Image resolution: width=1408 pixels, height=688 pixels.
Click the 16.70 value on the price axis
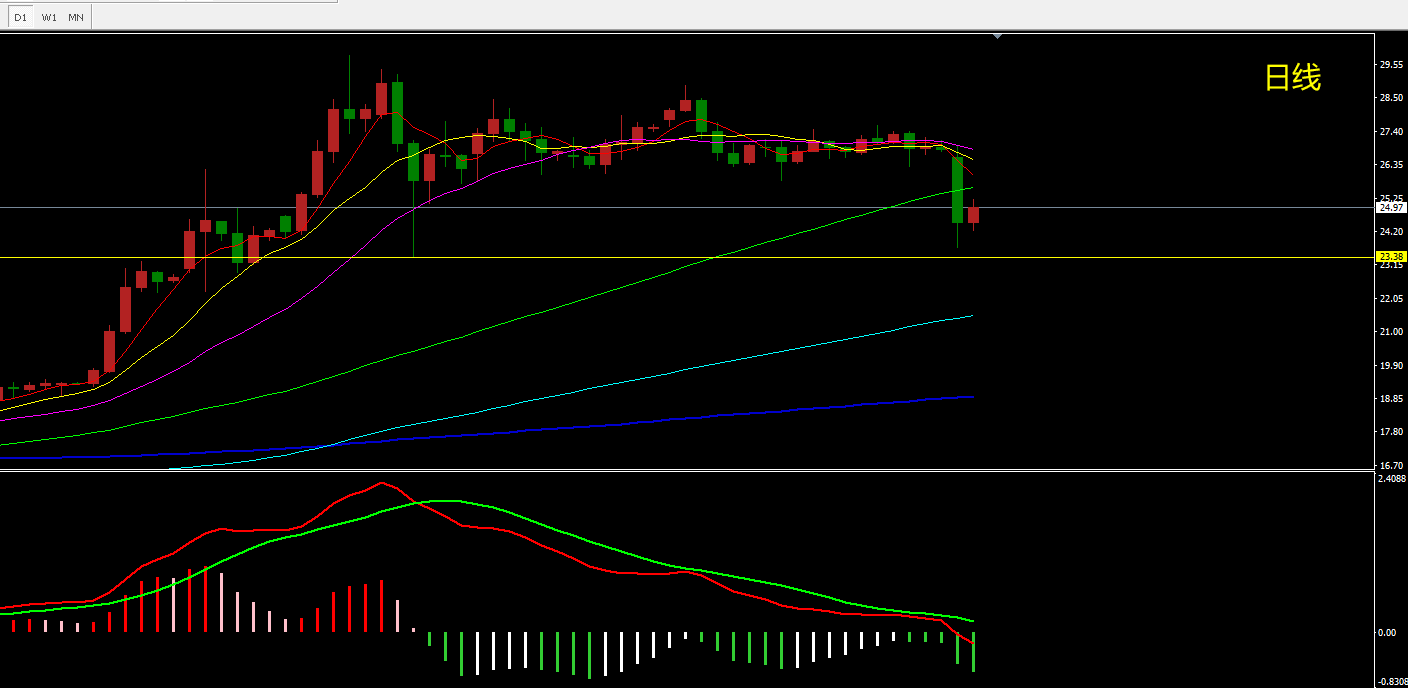pos(1391,466)
